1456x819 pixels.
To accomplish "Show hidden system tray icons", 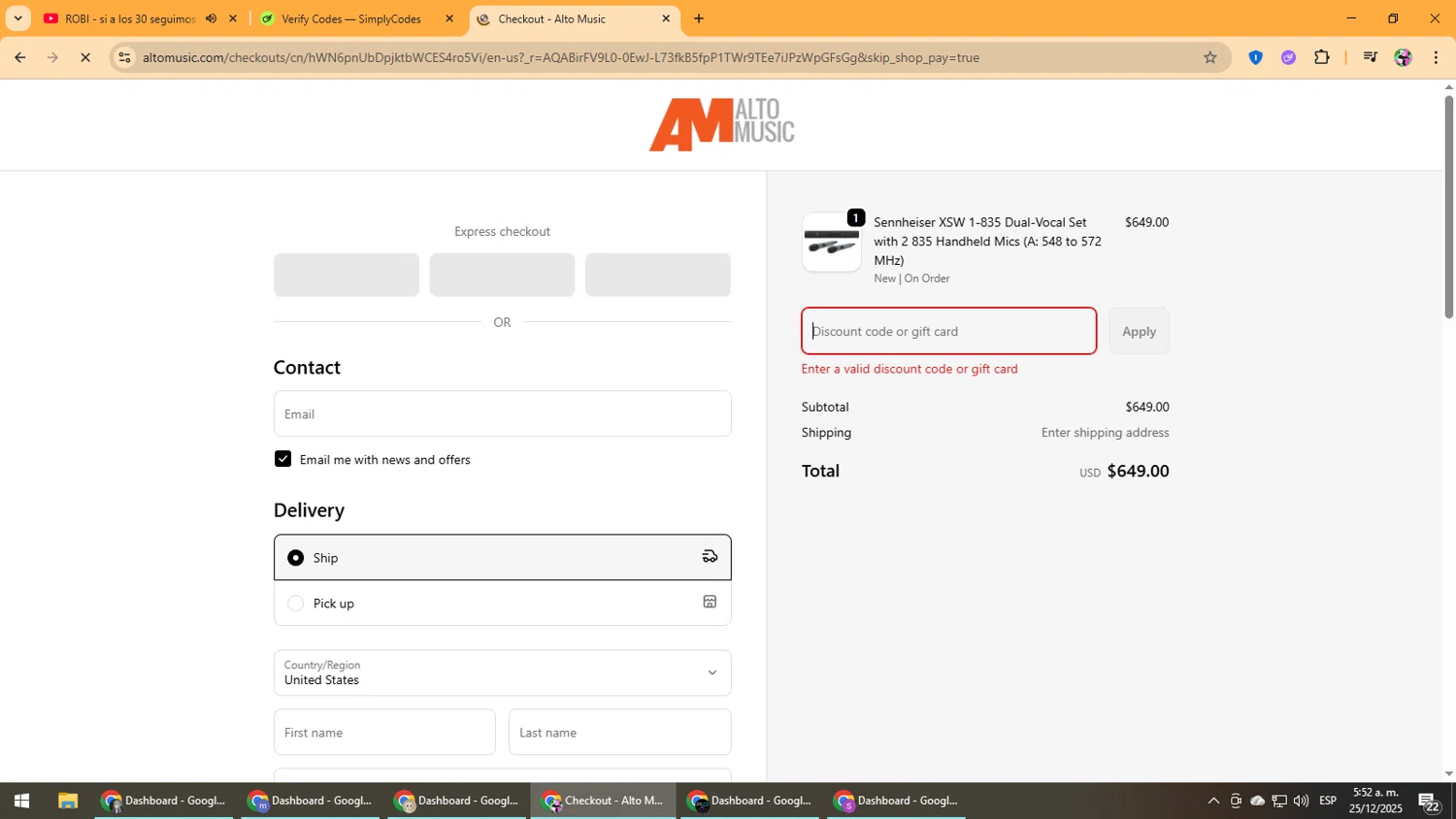I will pos(1213,801).
